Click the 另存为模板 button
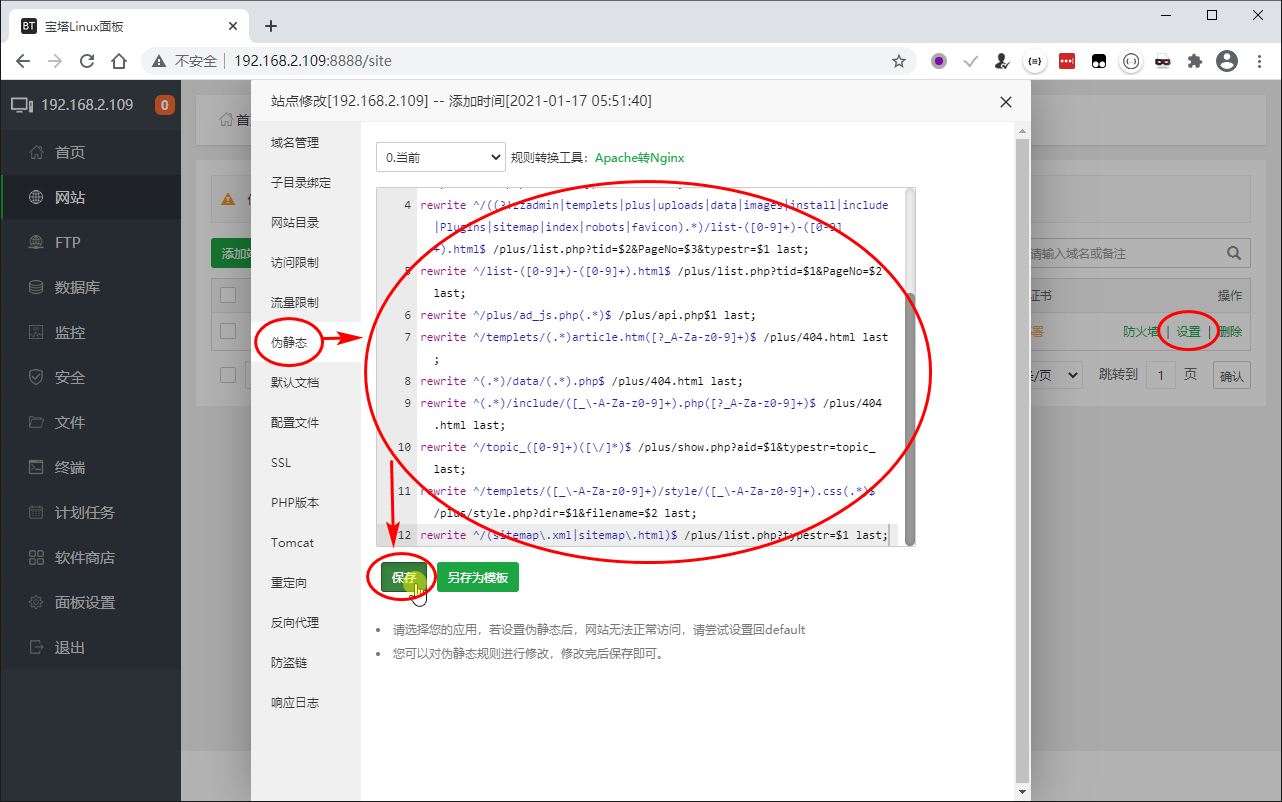This screenshot has height=802, width=1282. point(478,577)
